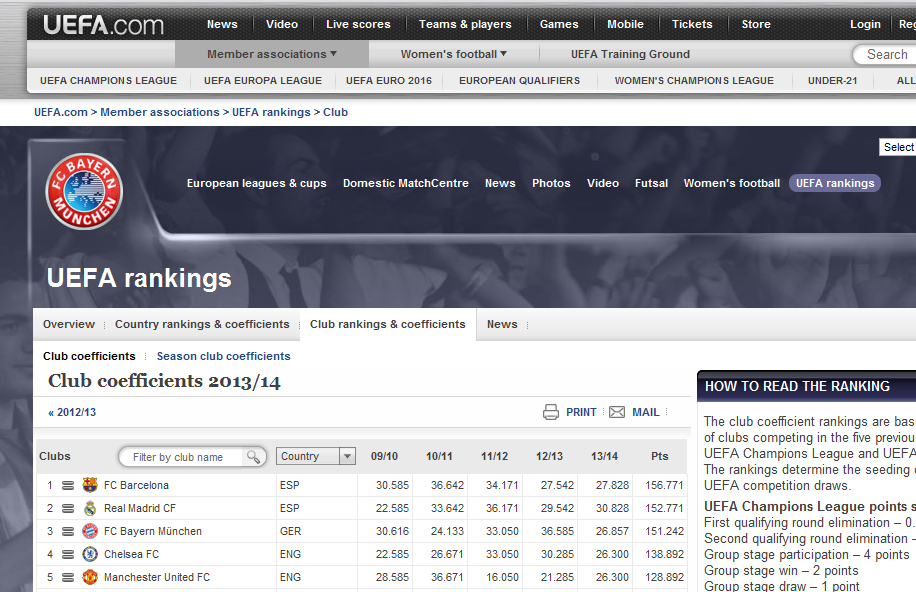Open Domestic MatchCentre

click(405, 183)
